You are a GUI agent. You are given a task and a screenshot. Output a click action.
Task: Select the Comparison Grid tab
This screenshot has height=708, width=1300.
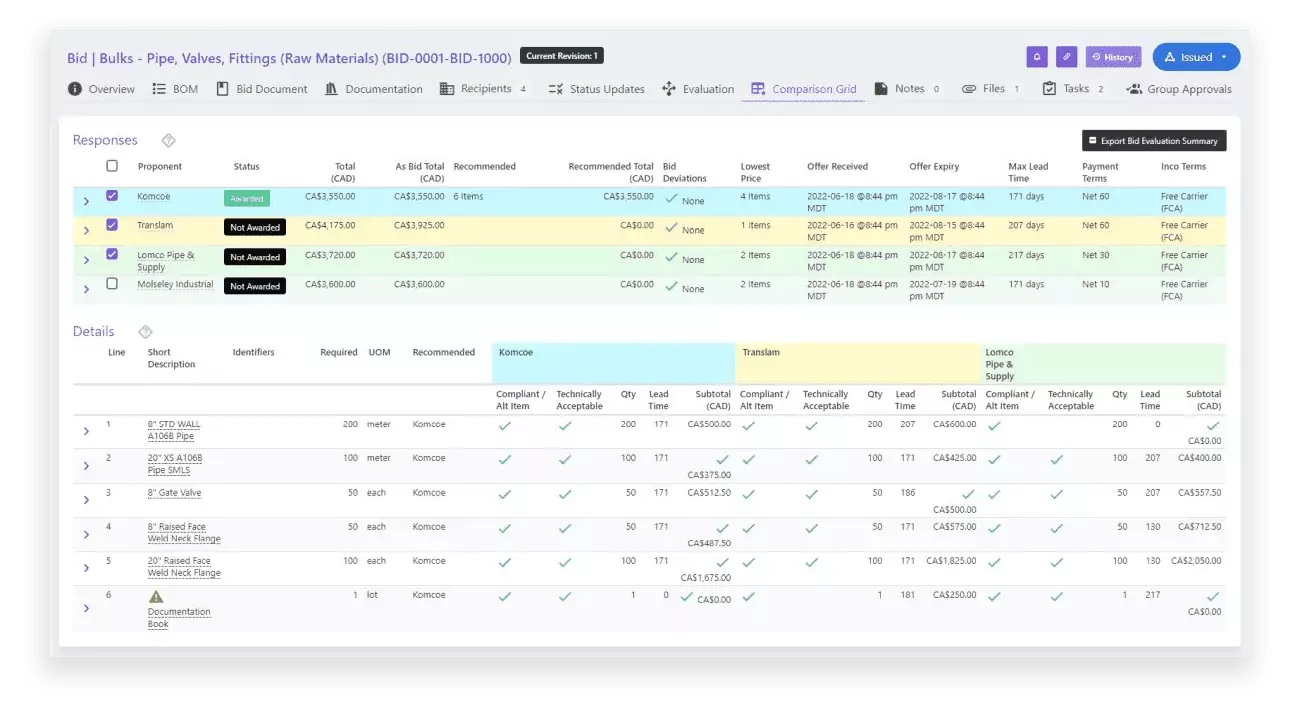[x=804, y=89]
